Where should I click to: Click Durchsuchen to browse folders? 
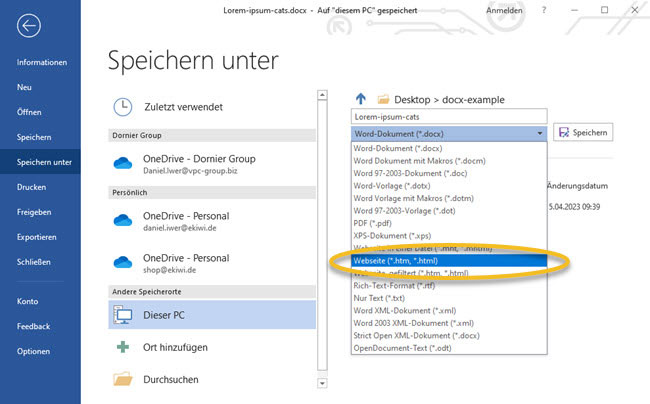pyautogui.click(x=212, y=379)
